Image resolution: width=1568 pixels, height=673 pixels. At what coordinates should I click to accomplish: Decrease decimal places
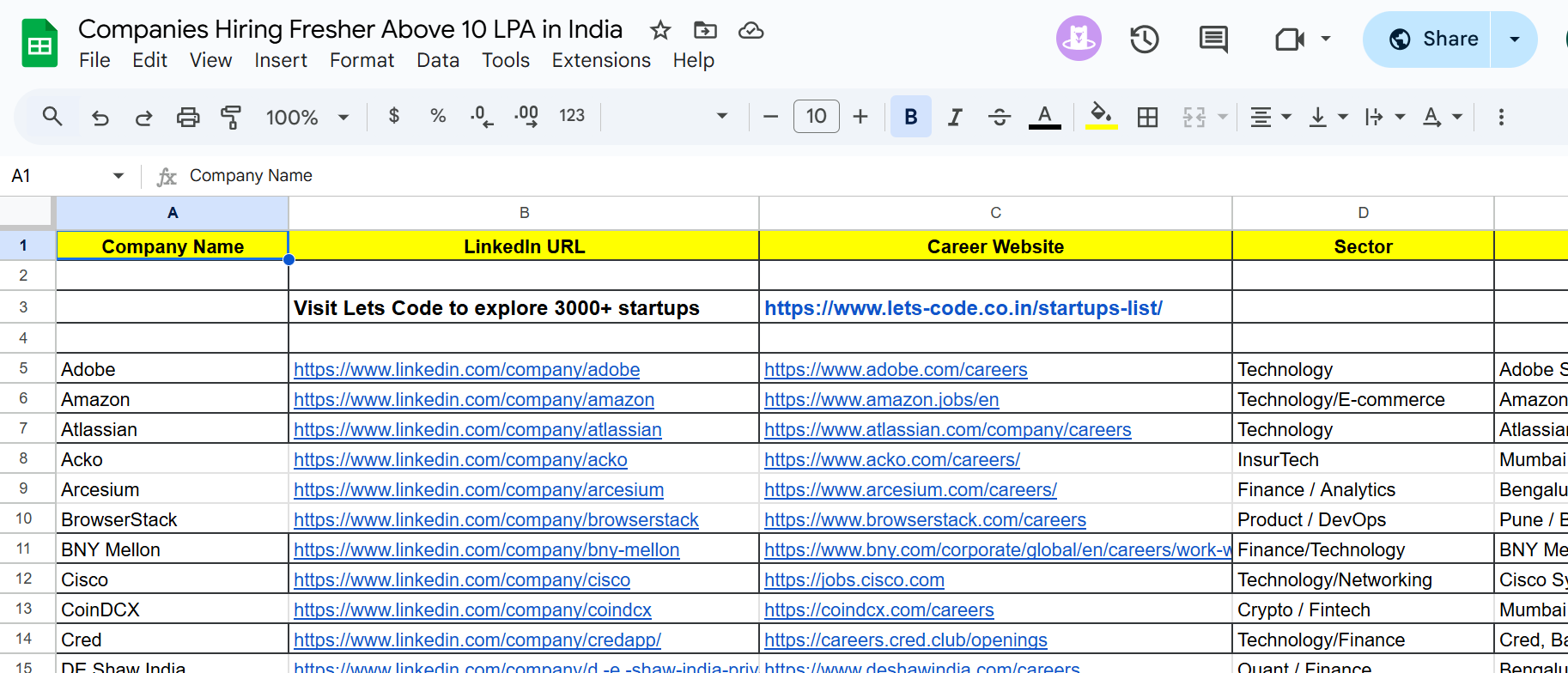point(482,116)
